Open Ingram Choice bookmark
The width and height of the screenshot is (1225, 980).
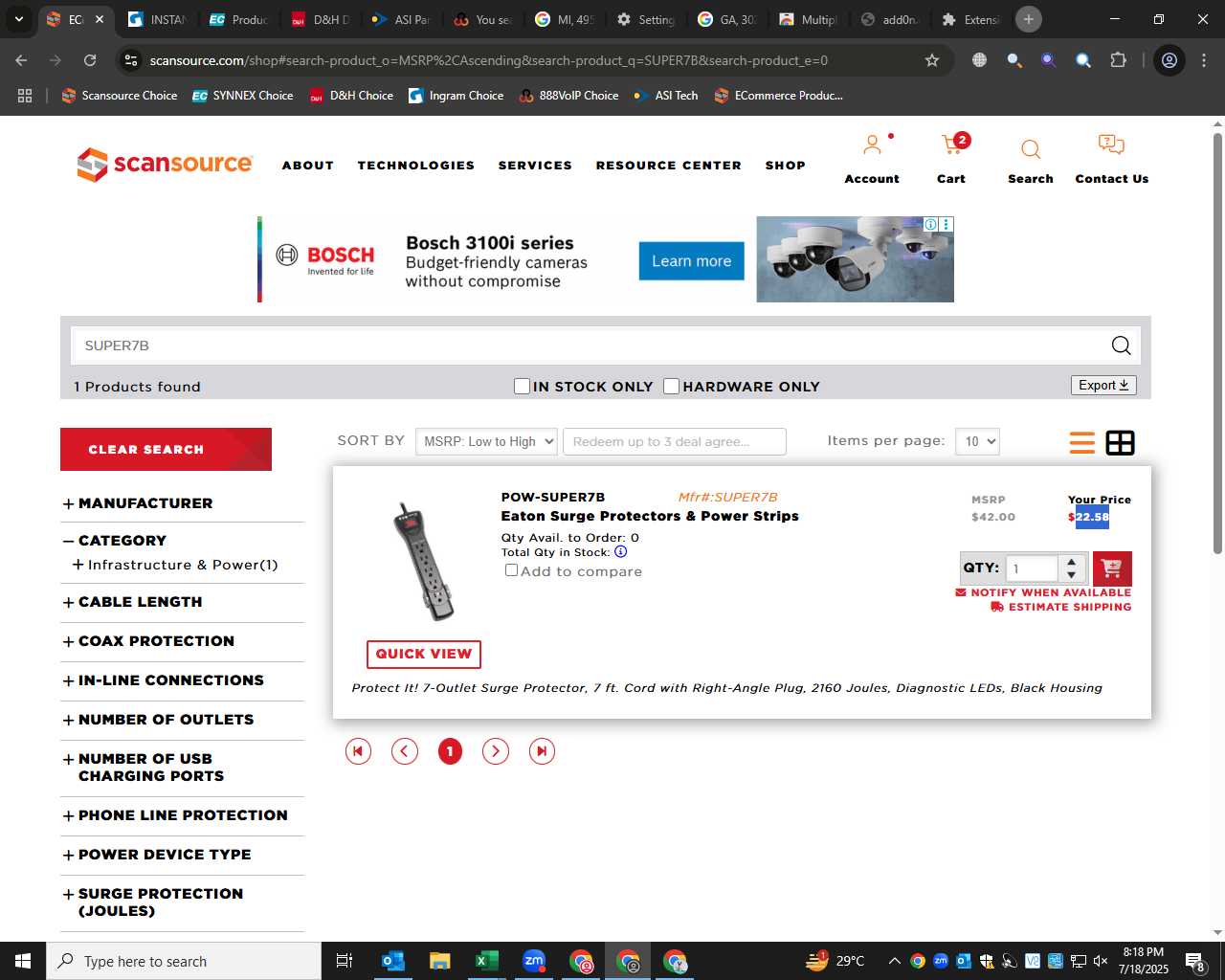(457, 96)
